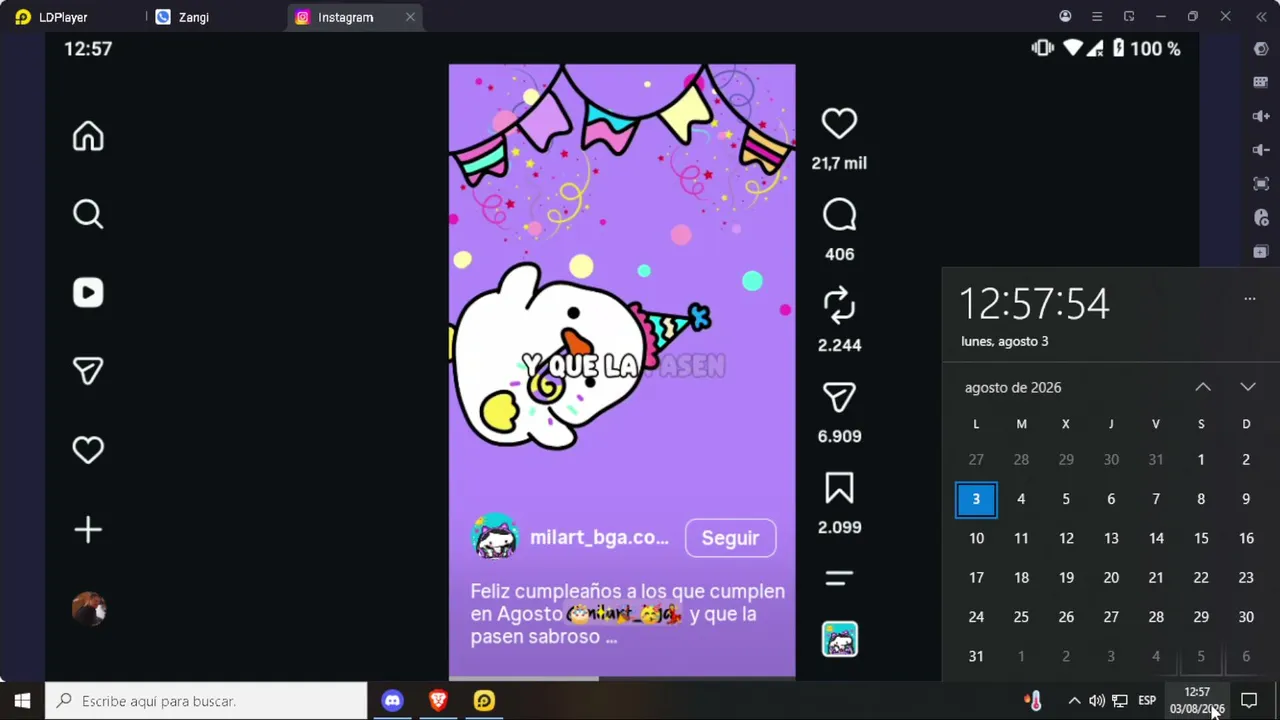Click the taskbar clock and date
Image resolution: width=1280 pixels, height=720 pixels.
point(1197,700)
